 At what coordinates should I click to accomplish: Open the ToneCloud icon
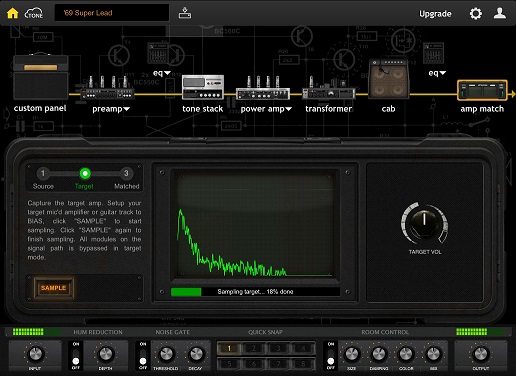34,13
